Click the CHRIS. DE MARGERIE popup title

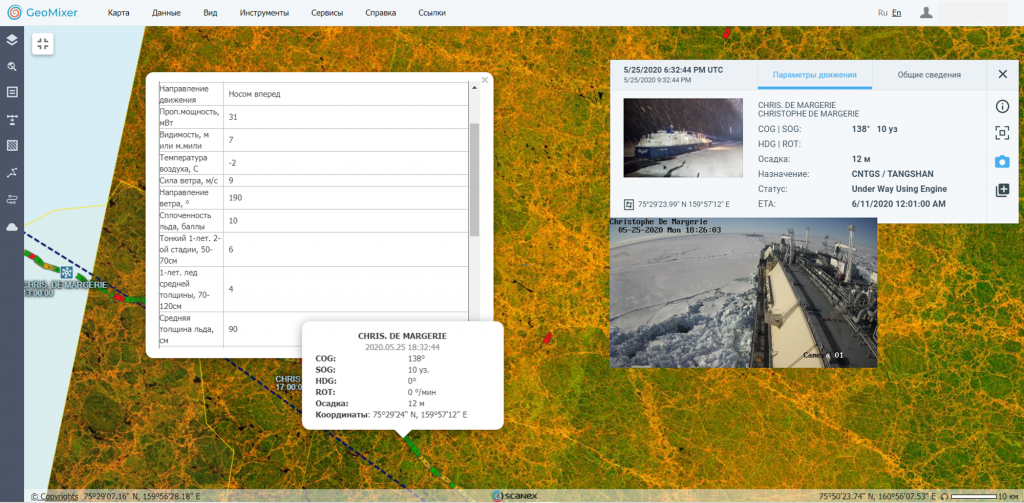402,336
